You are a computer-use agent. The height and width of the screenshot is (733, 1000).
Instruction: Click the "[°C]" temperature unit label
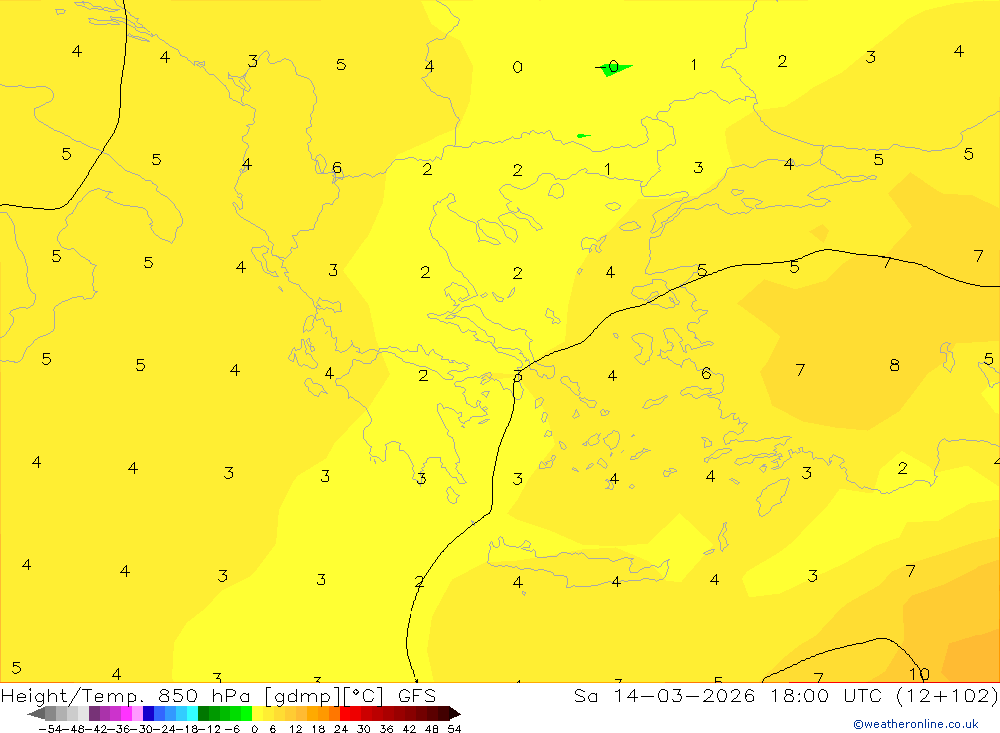[x=363, y=697]
